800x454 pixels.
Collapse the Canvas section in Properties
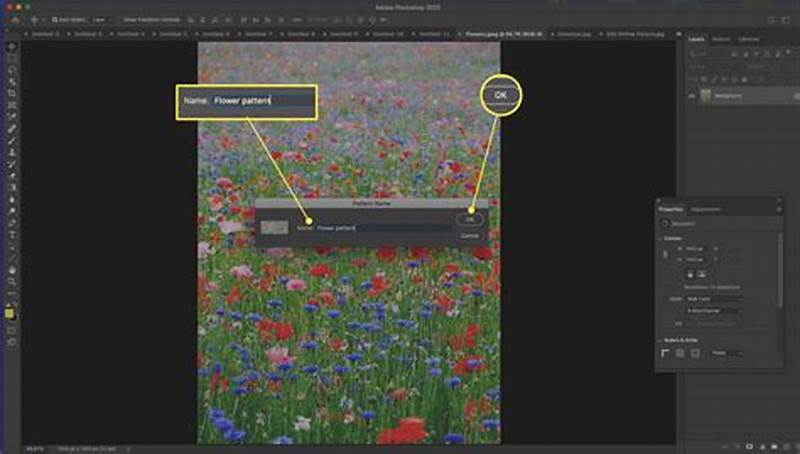pos(661,238)
